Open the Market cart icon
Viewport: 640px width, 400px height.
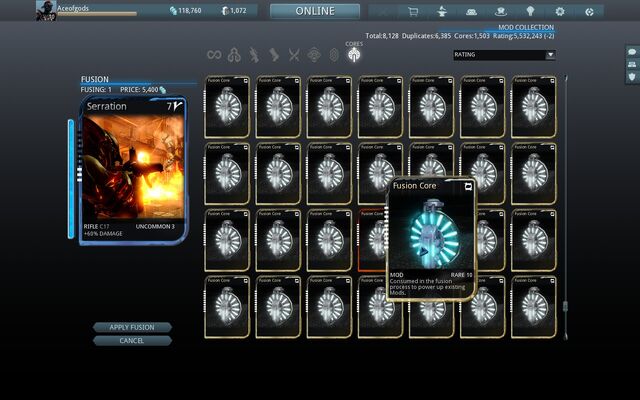pos(413,12)
